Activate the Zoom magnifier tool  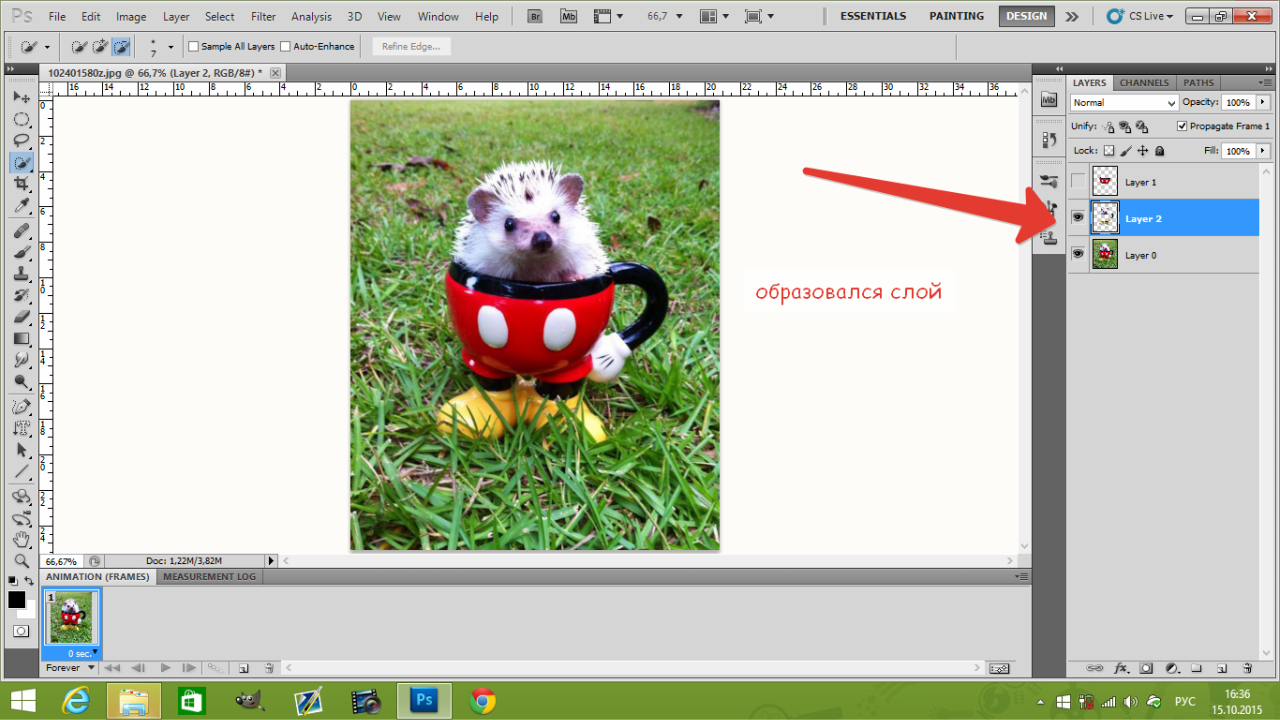21,560
